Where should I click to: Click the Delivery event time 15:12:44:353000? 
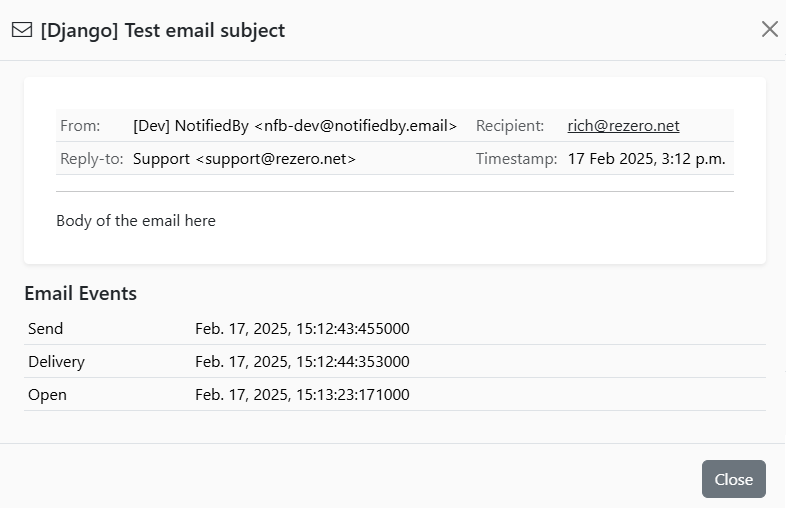pyautogui.click(x=302, y=362)
